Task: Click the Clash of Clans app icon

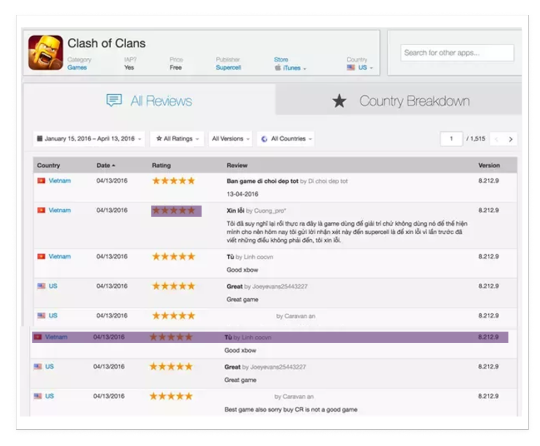Action: coord(45,53)
